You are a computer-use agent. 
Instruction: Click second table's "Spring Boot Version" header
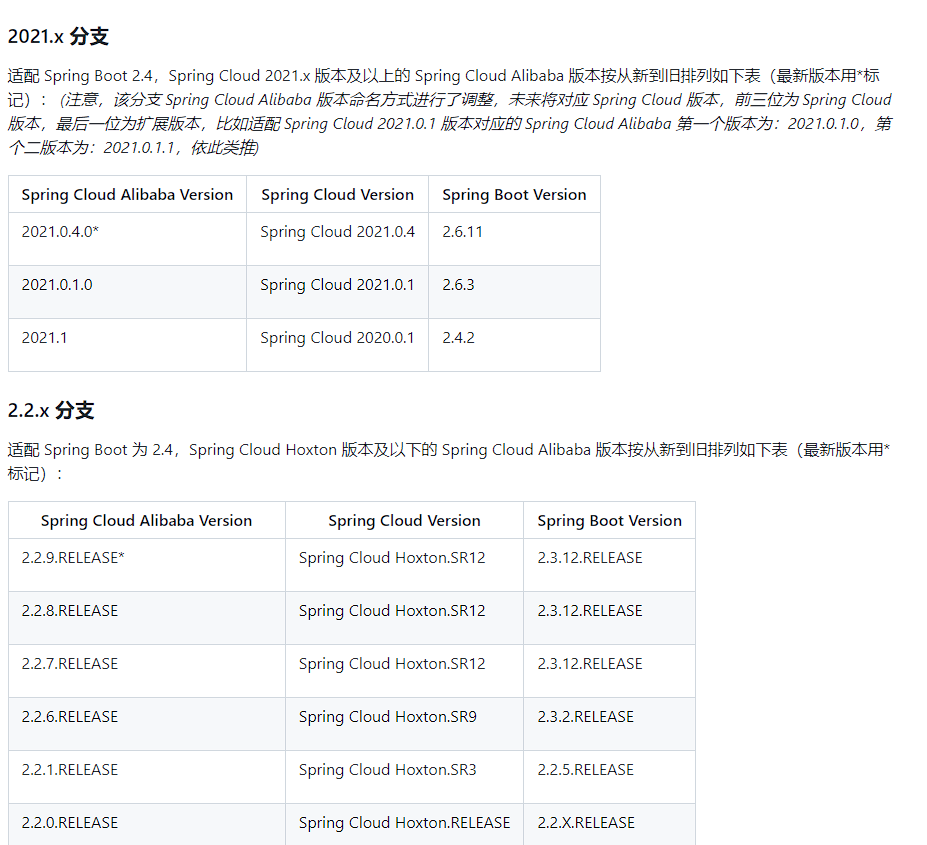(x=610, y=520)
